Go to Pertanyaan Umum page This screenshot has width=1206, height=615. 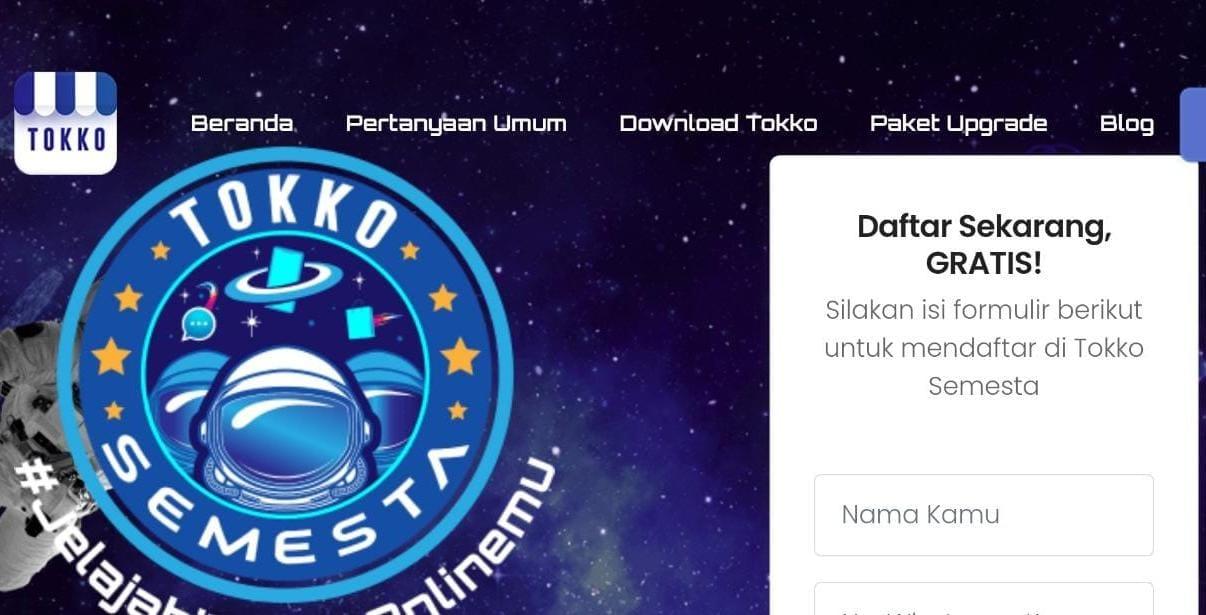point(456,123)
